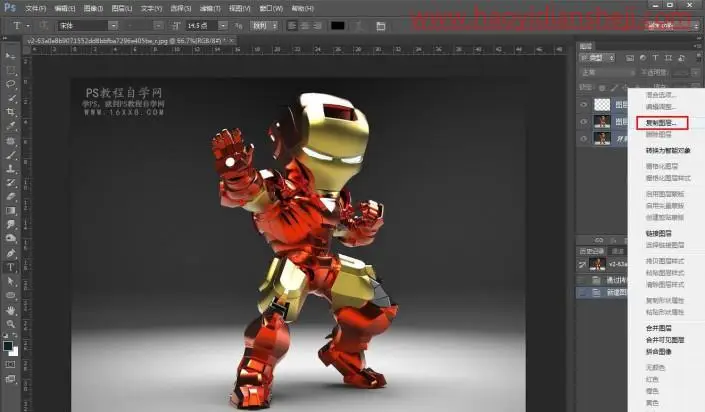The height and width of the screenshot is (412, 705).
Task: Select the Horizontal Type tool in toolbox
Action: tap(10, 267)
